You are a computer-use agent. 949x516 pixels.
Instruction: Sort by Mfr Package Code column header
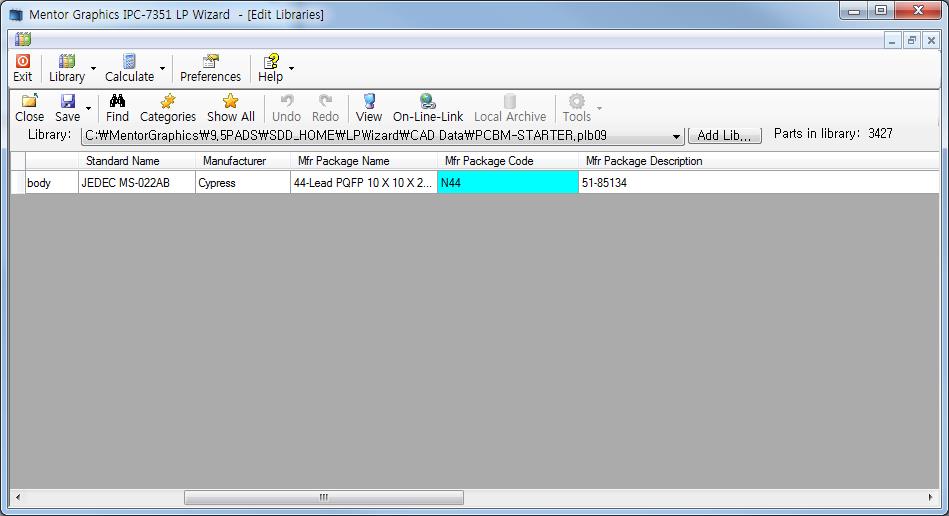pos(508,161)
